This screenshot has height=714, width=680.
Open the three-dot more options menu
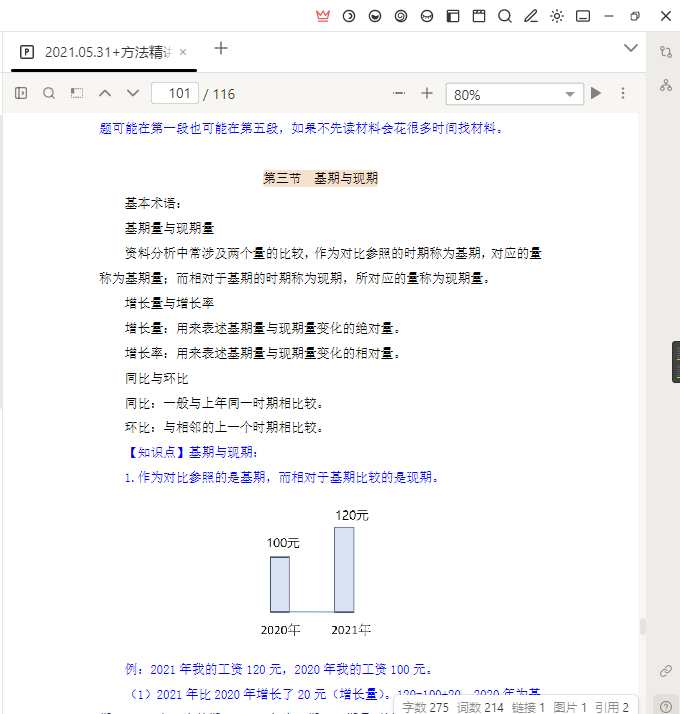coord(623,93)
